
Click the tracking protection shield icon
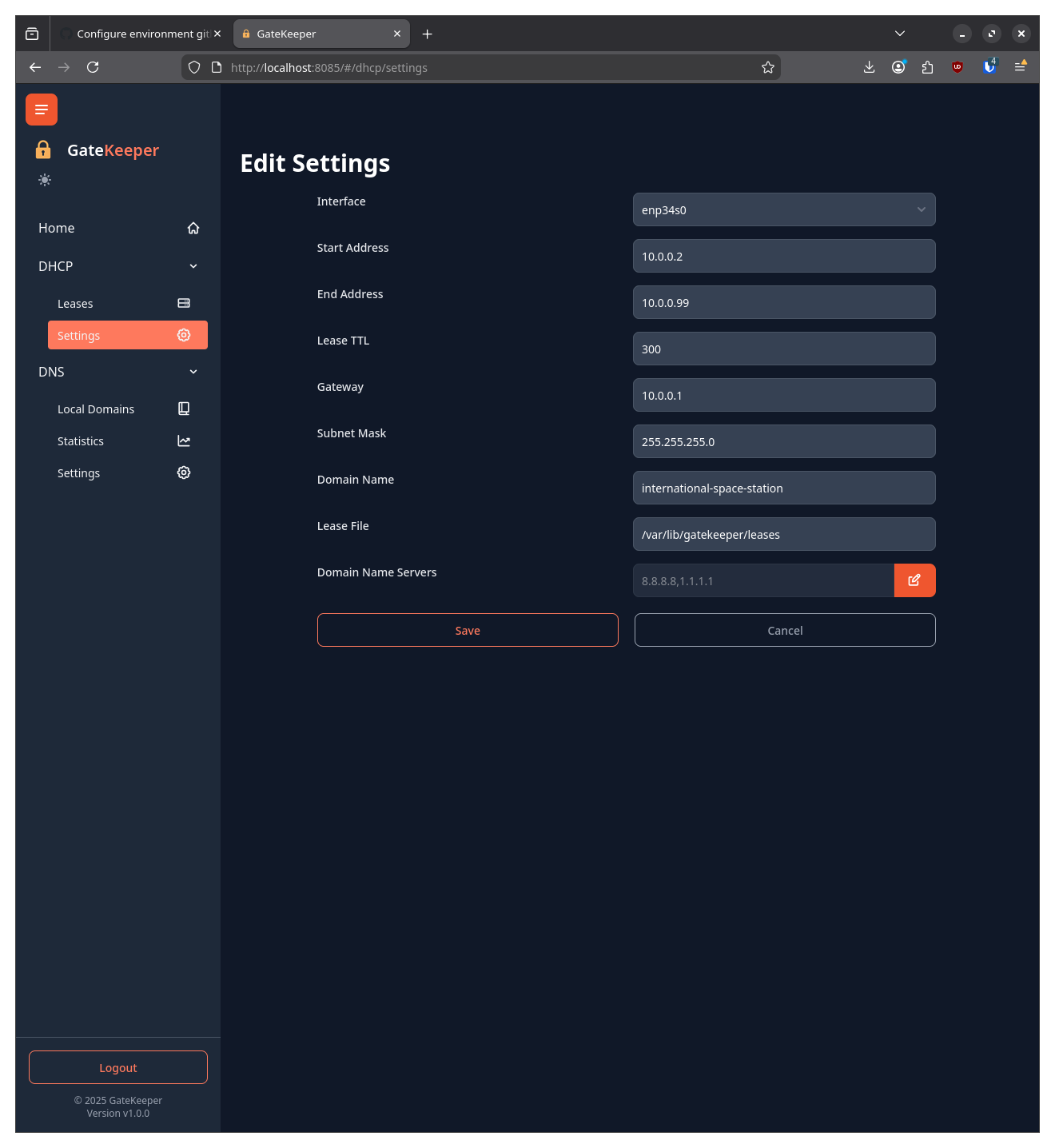[x=194, y=67]
